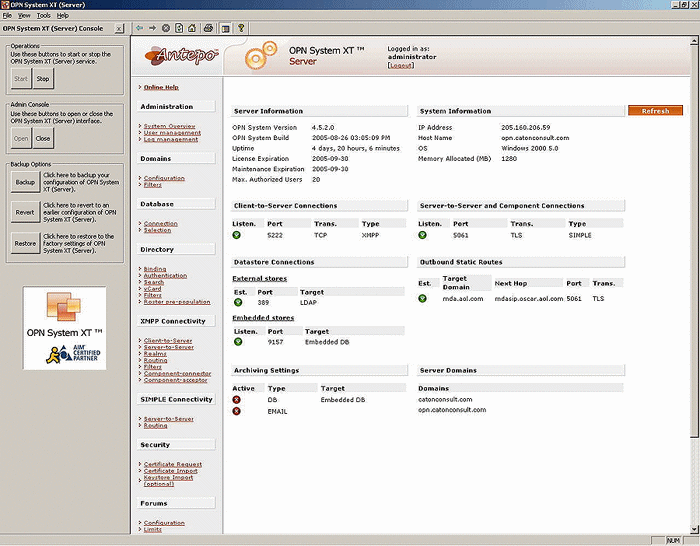Open Directory Binding link
This screenshot has height=546, width=700.
[155, 269]
